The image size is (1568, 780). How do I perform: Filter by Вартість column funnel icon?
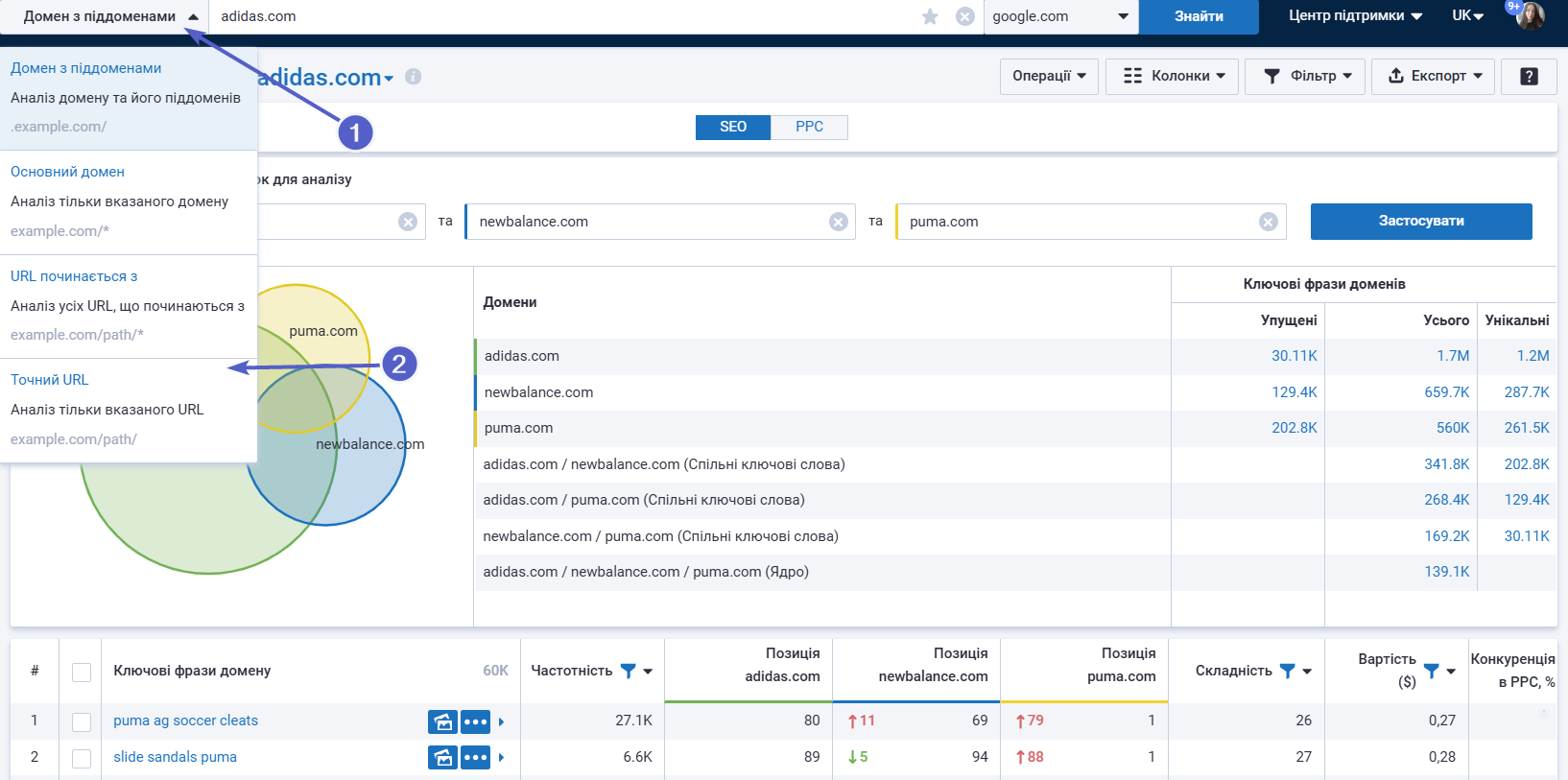1431,671
